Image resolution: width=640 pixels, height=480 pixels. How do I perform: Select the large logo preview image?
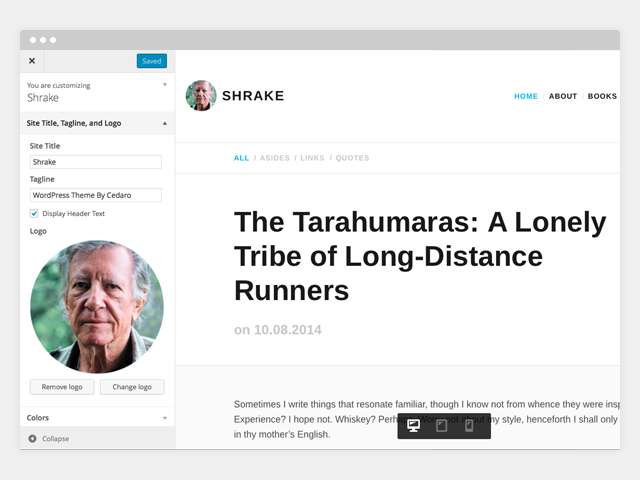[x=97, y=307]
